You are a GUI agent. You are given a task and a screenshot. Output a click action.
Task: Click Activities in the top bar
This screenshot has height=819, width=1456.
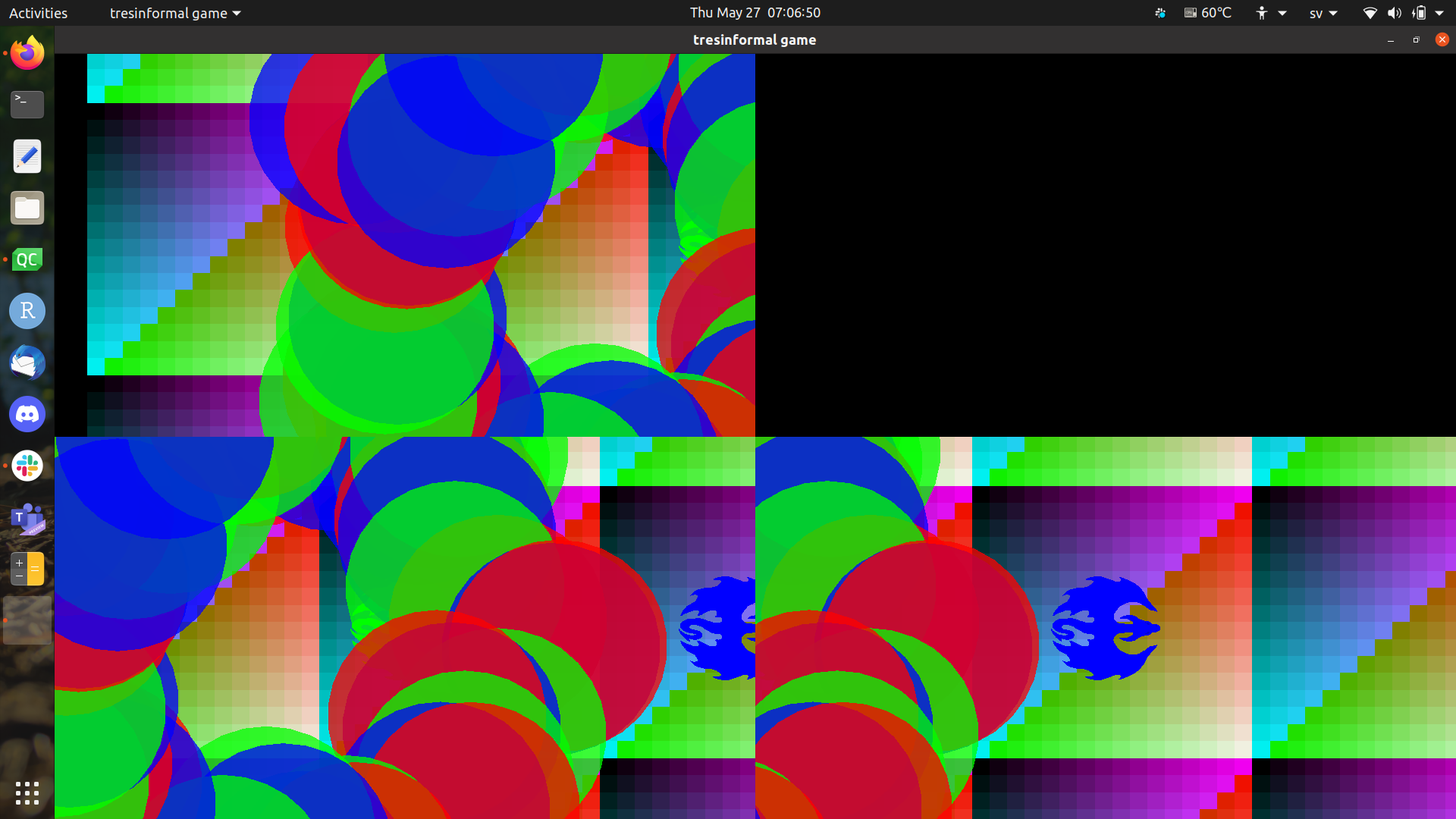(x=38, y=13)
